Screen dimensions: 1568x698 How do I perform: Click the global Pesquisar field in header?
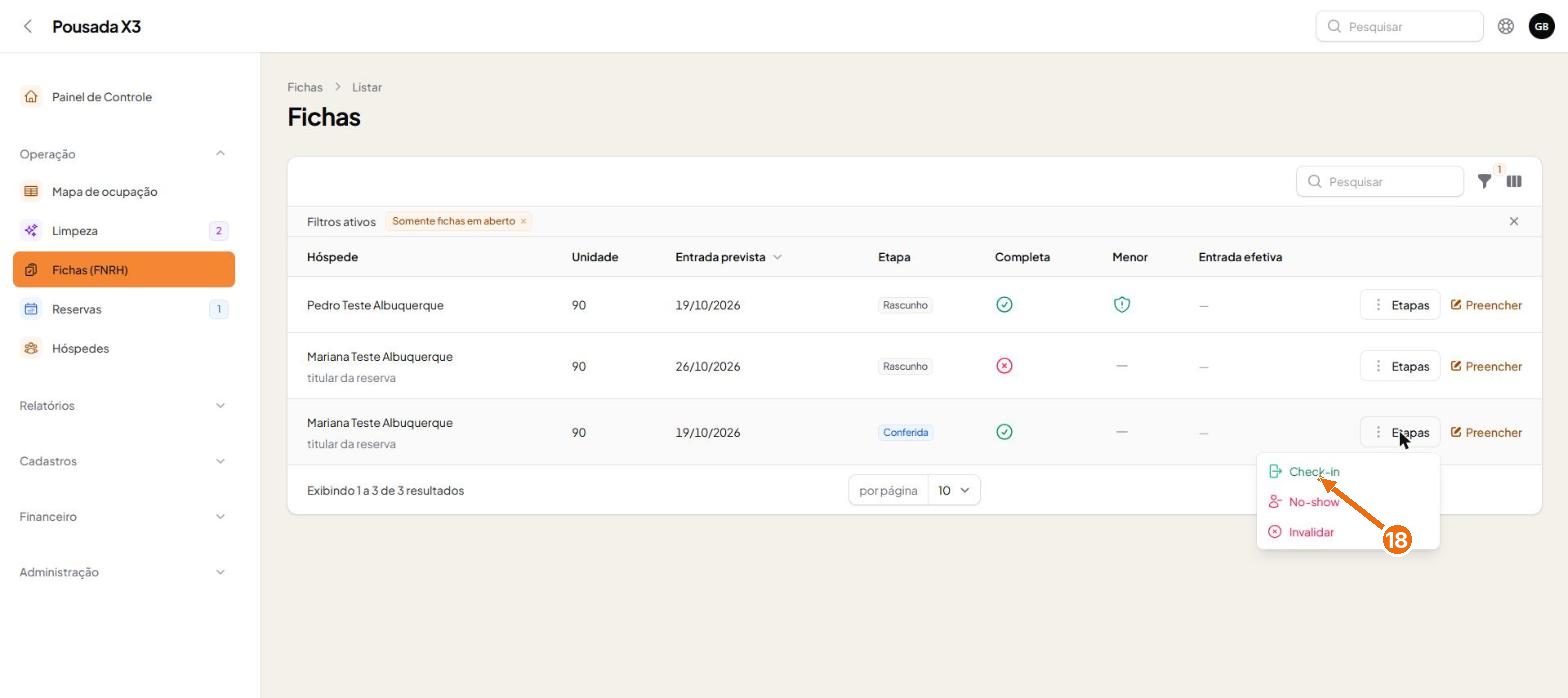(x=1399, y=26)
